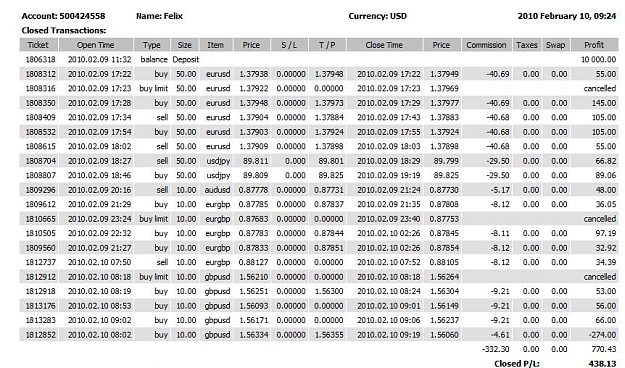The height and width of the screenshot is (368, 625).
Task: Click the Swap column header
Action: pyautogui.click(x=556, y=45)
